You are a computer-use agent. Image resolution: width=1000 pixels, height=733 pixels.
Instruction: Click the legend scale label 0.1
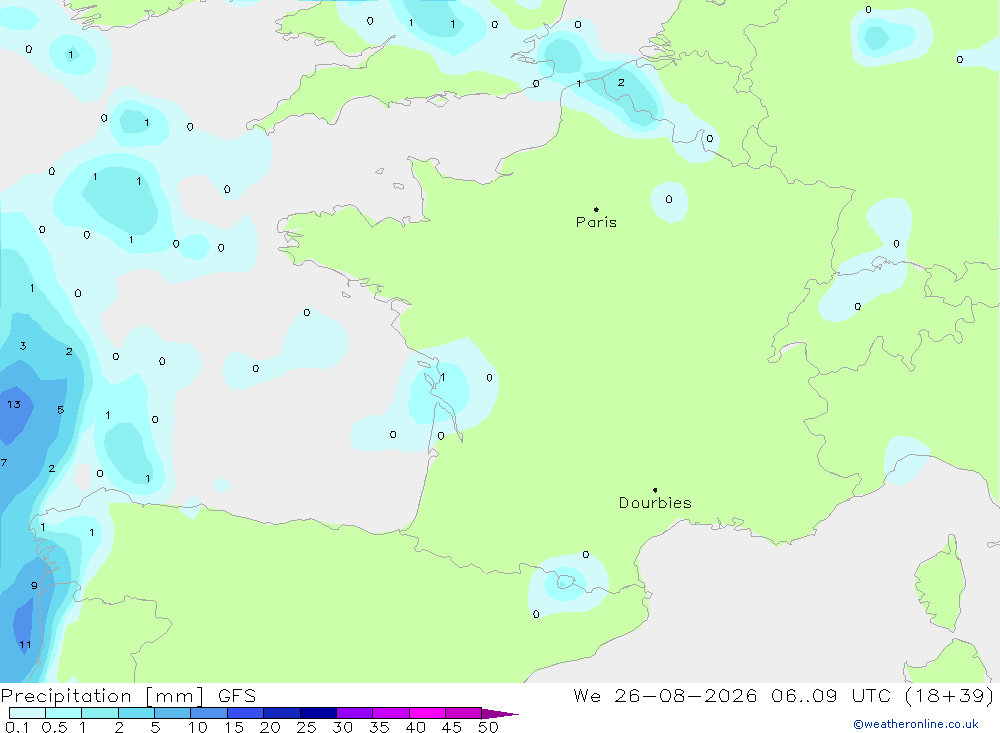[17, 727]
